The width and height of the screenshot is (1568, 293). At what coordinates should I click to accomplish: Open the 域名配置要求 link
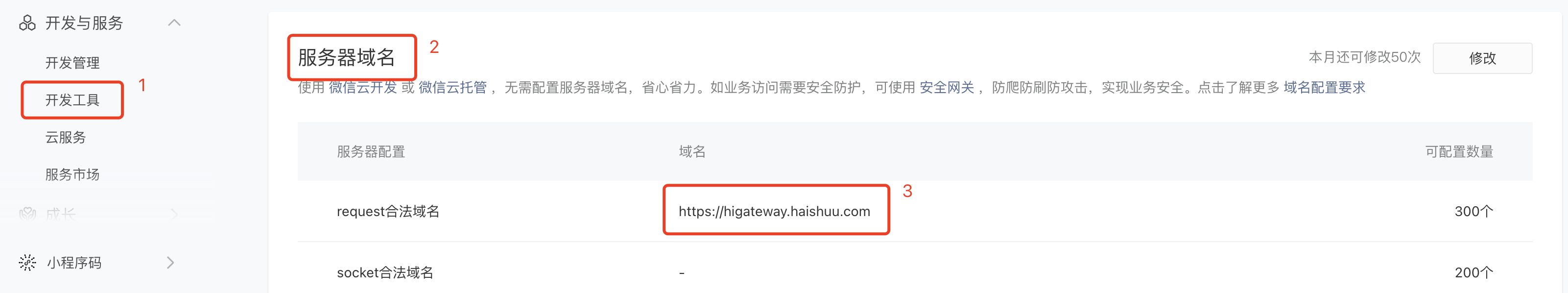(1325, 88)
